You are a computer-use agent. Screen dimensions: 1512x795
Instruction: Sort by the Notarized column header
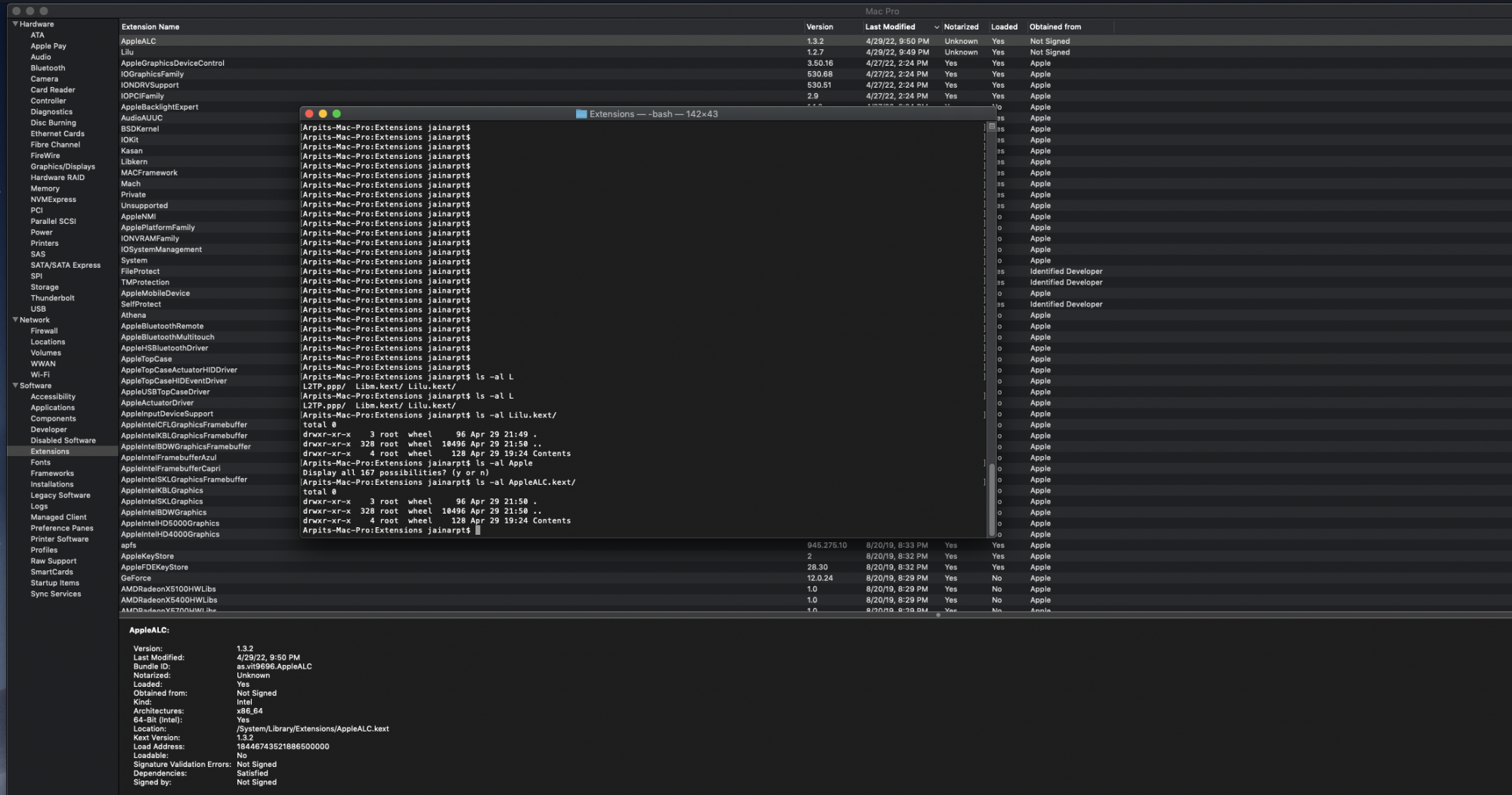click(961, 27)
